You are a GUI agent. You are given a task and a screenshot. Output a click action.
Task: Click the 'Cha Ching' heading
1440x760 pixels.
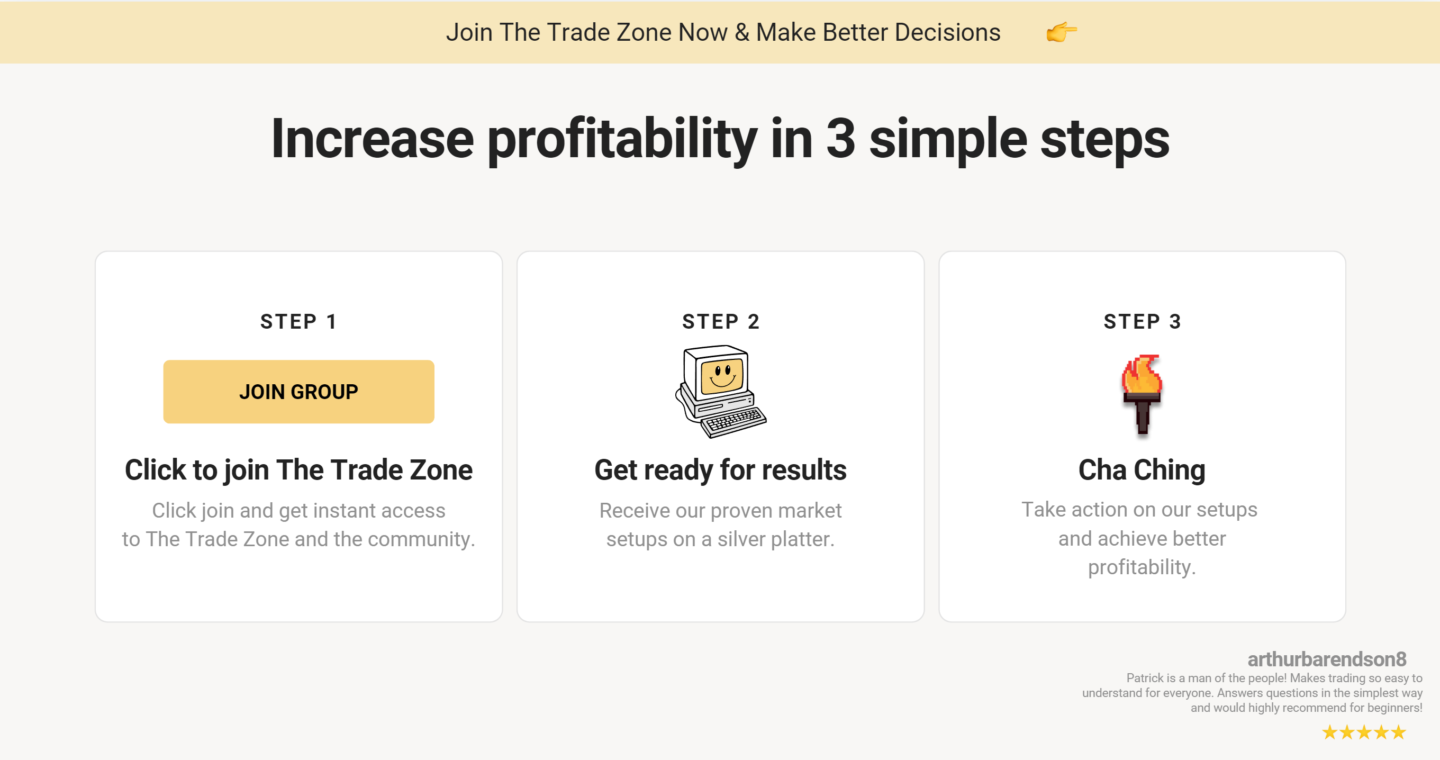[x=1142, y=470]
